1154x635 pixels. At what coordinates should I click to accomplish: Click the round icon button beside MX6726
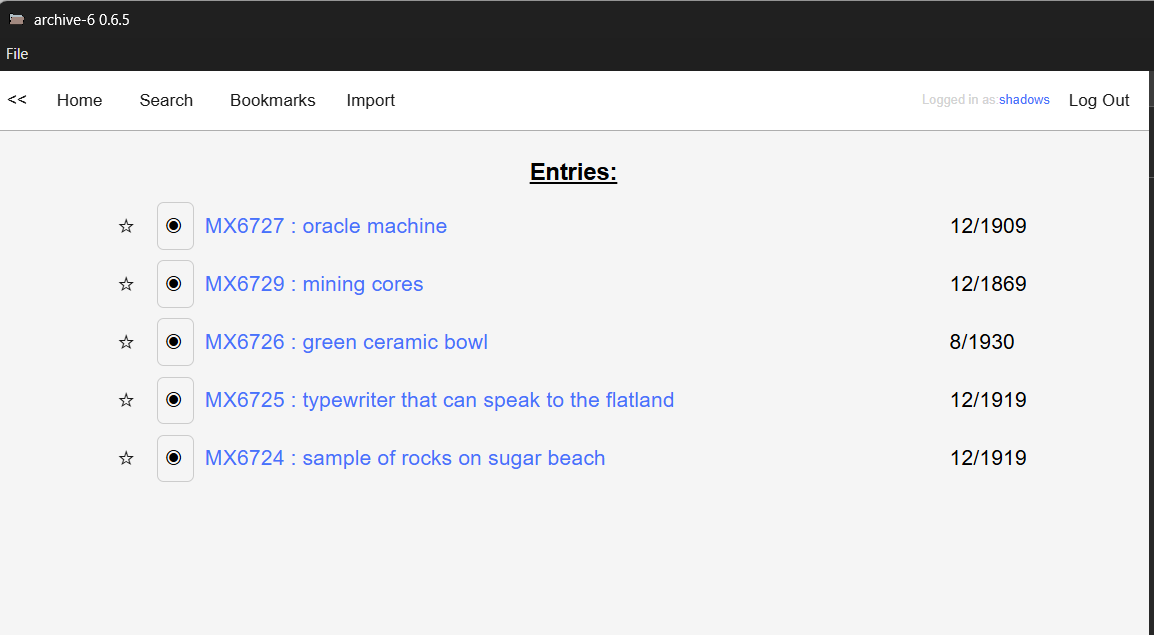click(175, 342)
